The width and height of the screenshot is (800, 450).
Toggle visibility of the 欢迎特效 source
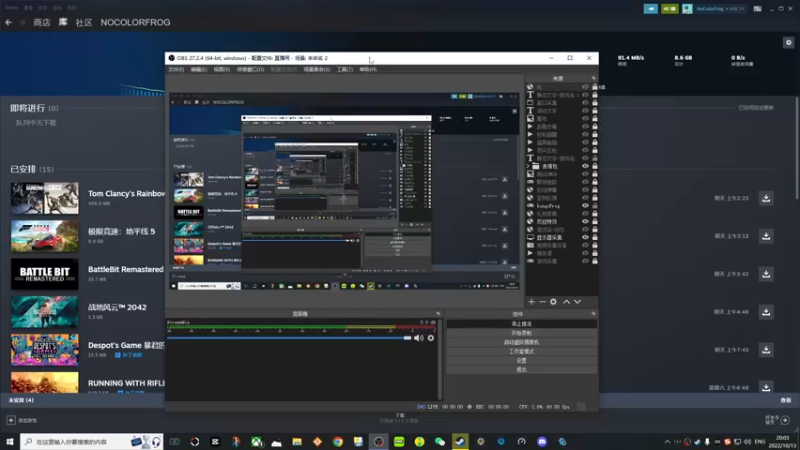point(585,221)
